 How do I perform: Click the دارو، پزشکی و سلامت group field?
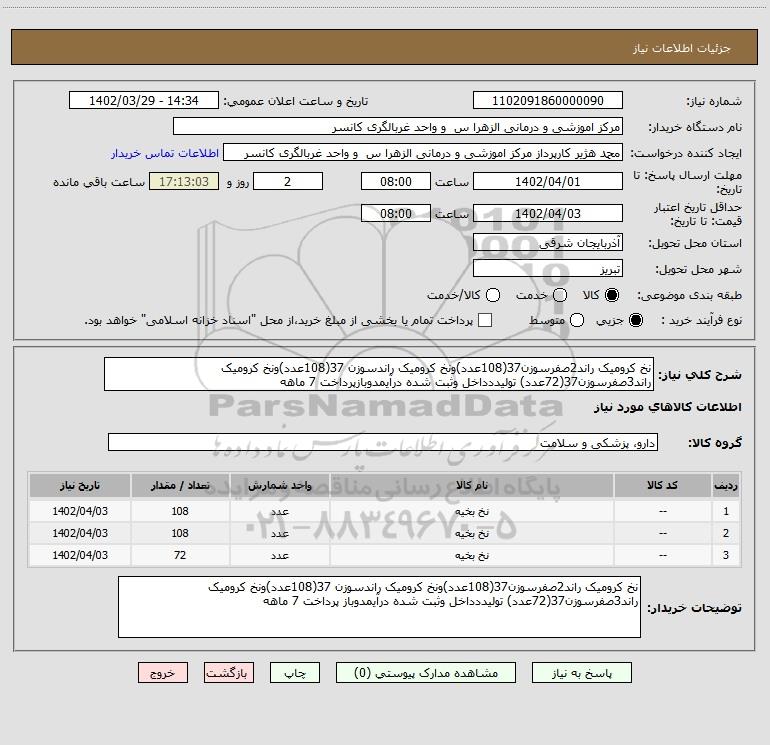click(x=383, y=442)
